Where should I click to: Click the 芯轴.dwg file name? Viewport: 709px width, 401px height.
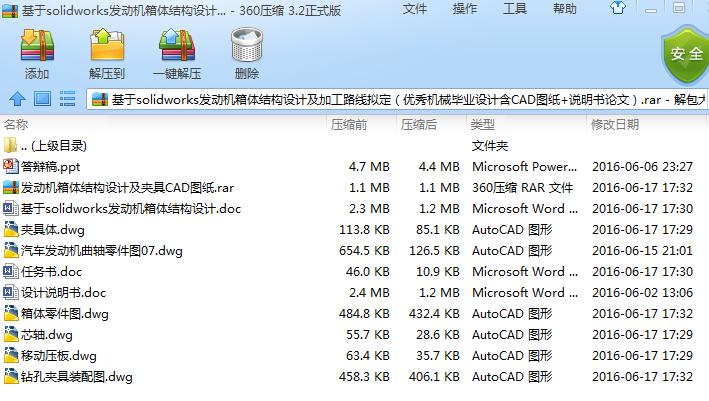(47, 335)
